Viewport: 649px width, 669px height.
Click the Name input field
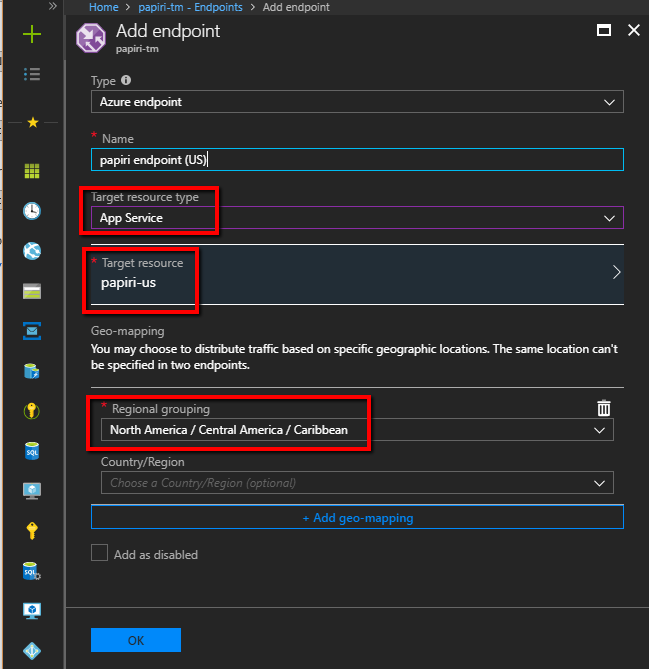tap(357, 160)
